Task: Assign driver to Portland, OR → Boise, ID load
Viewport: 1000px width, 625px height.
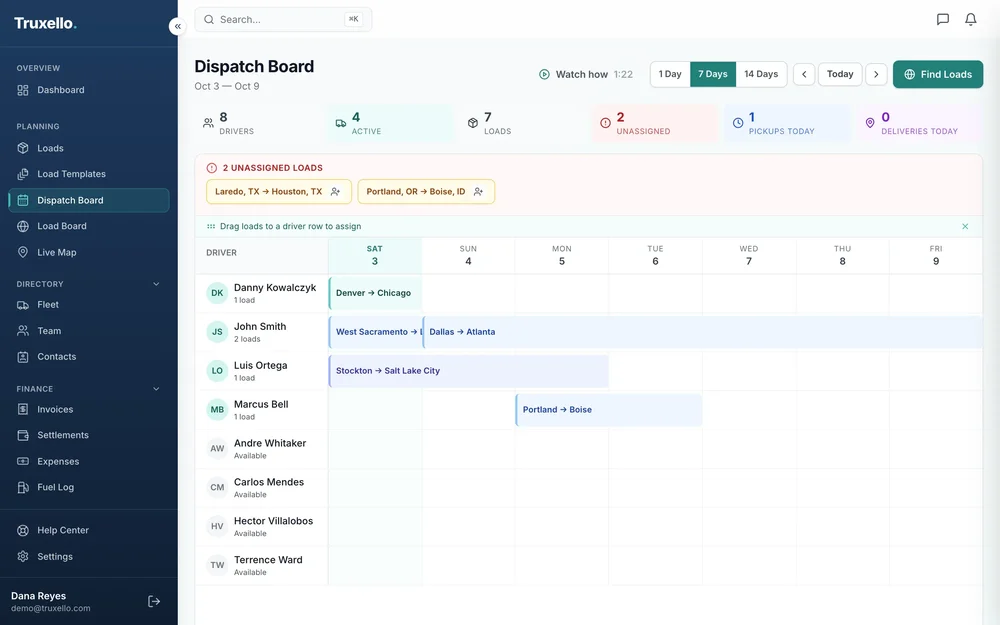Action: coord(478,191)
